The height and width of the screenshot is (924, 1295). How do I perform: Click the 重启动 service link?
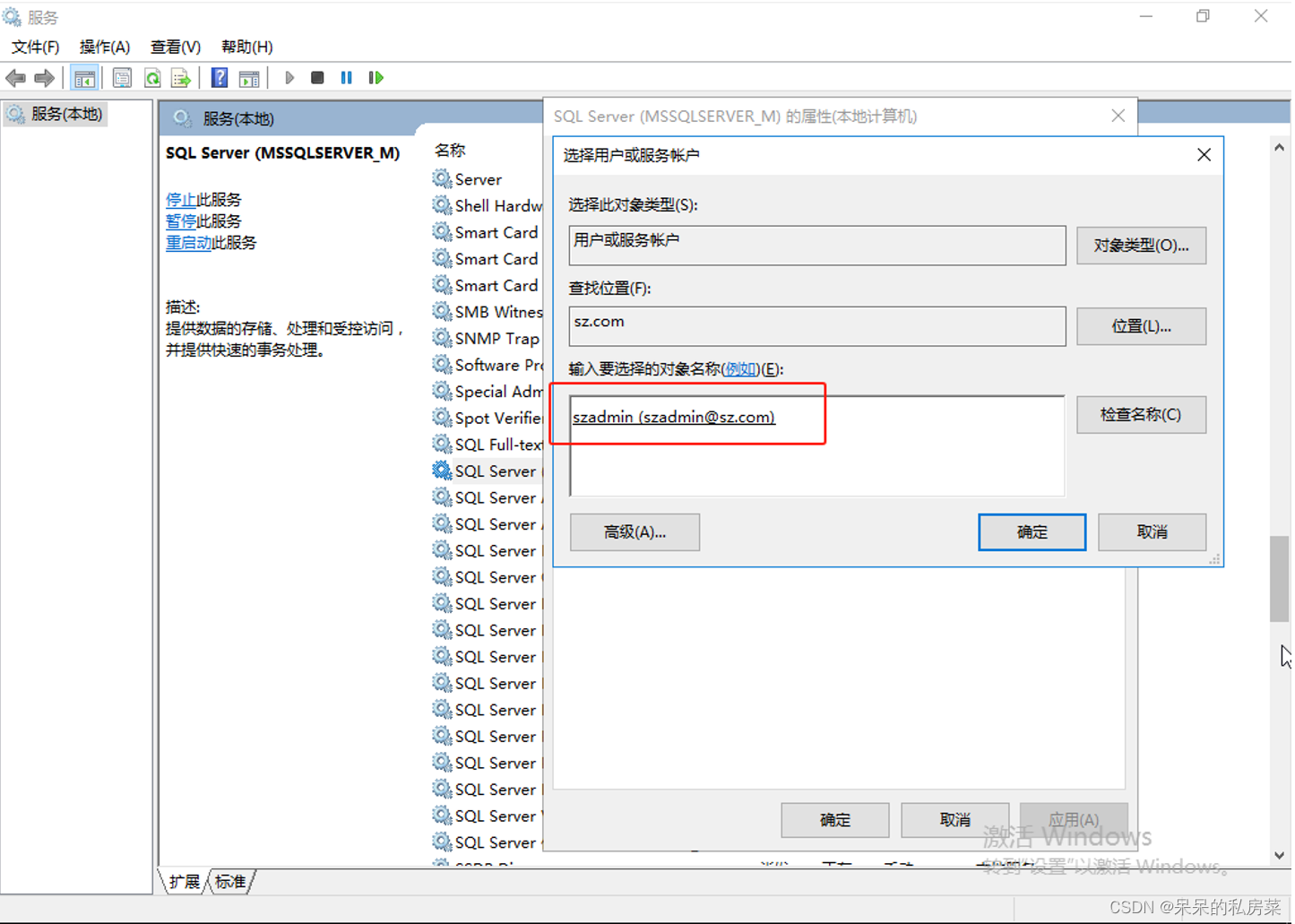(189, 242)
